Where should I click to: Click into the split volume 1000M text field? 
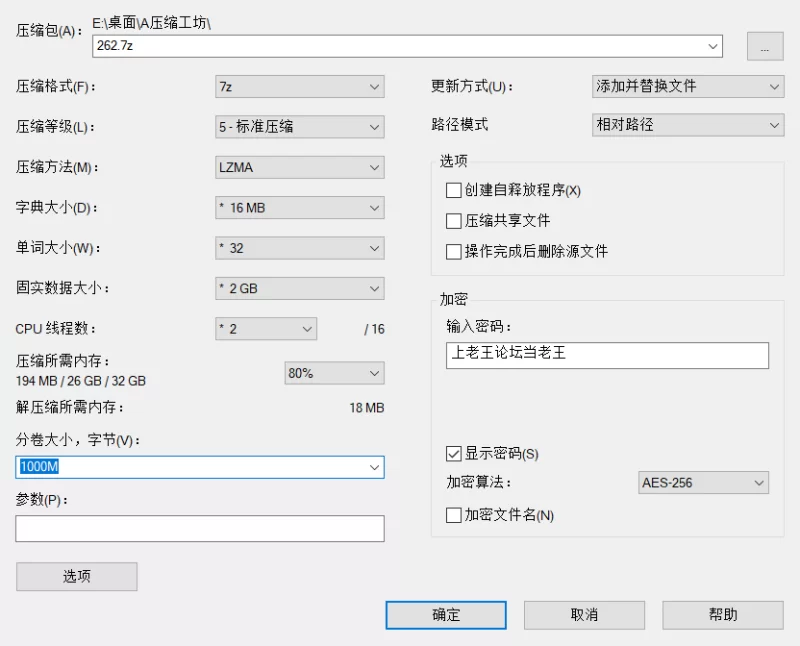[190, 467]
